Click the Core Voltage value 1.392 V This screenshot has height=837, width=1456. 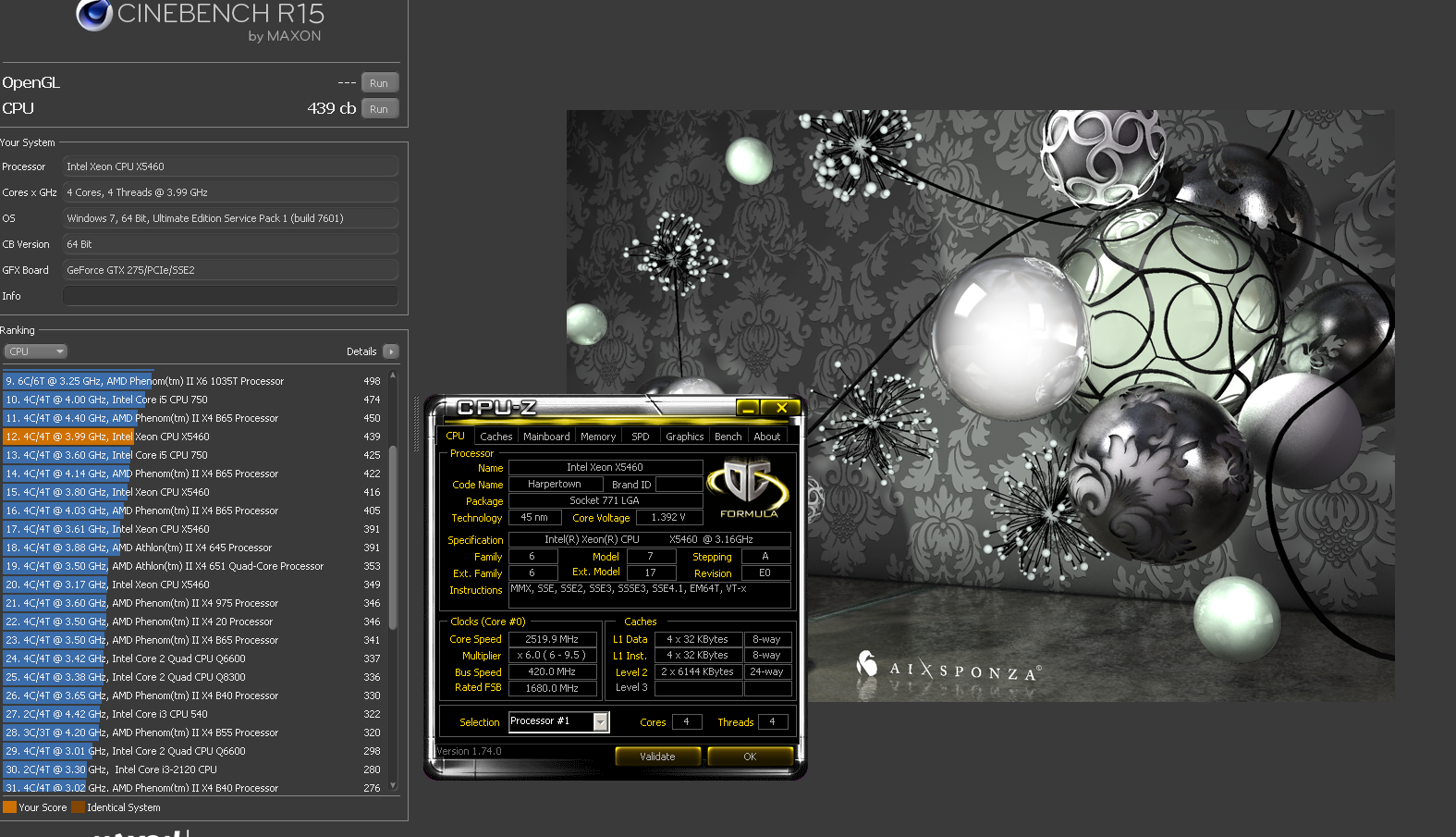click(x=668, y=517)
